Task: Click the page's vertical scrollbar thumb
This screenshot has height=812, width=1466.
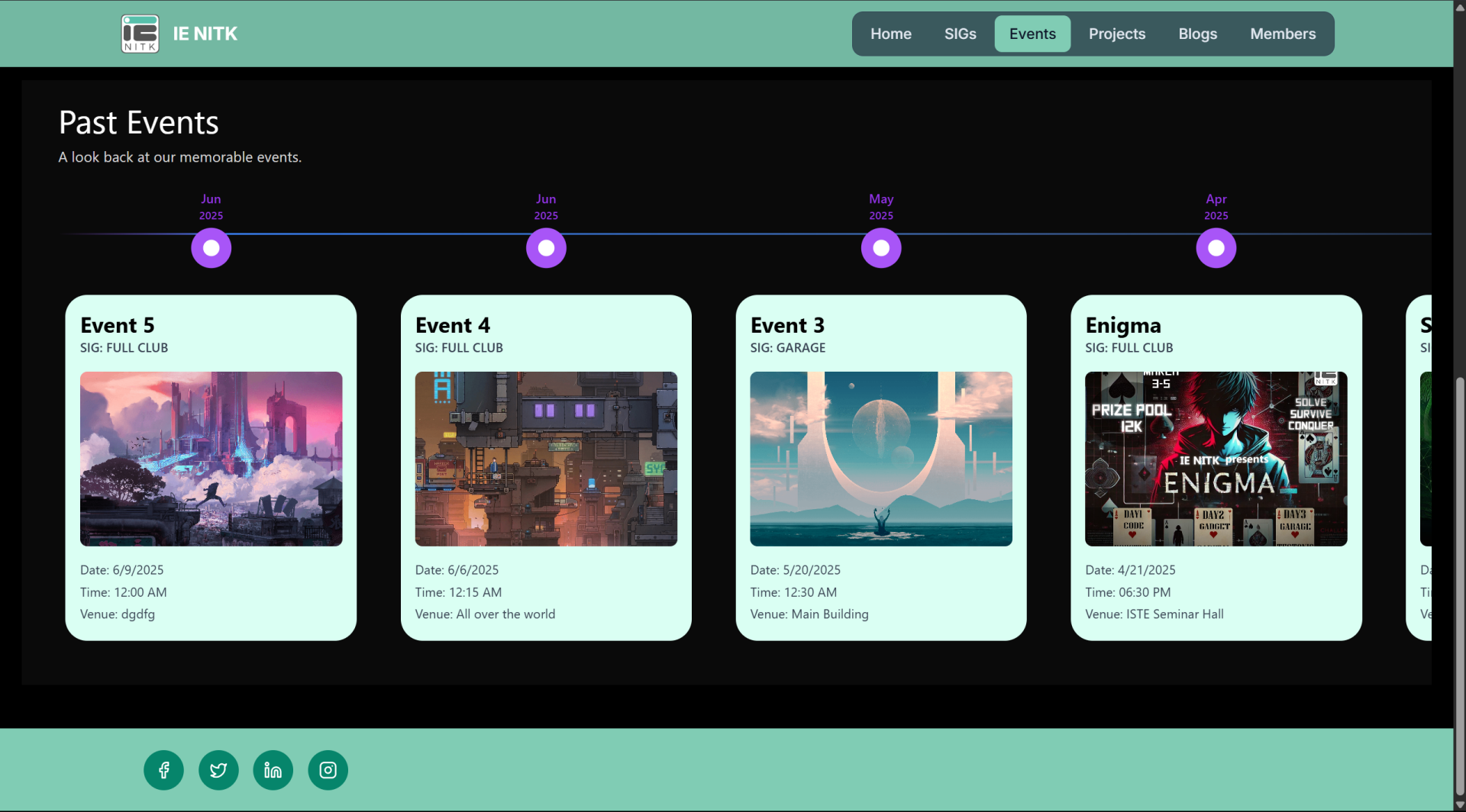Action: click(1459, 586)
